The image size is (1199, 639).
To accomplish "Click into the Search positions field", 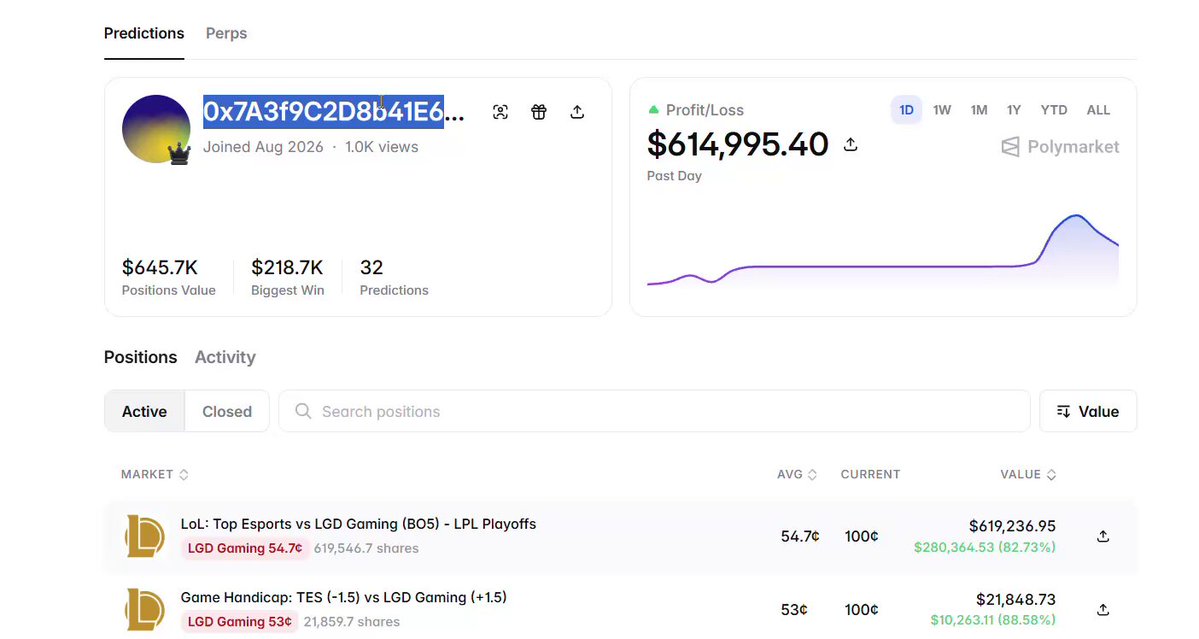I will pyautogui.click(x=655, y=411).
